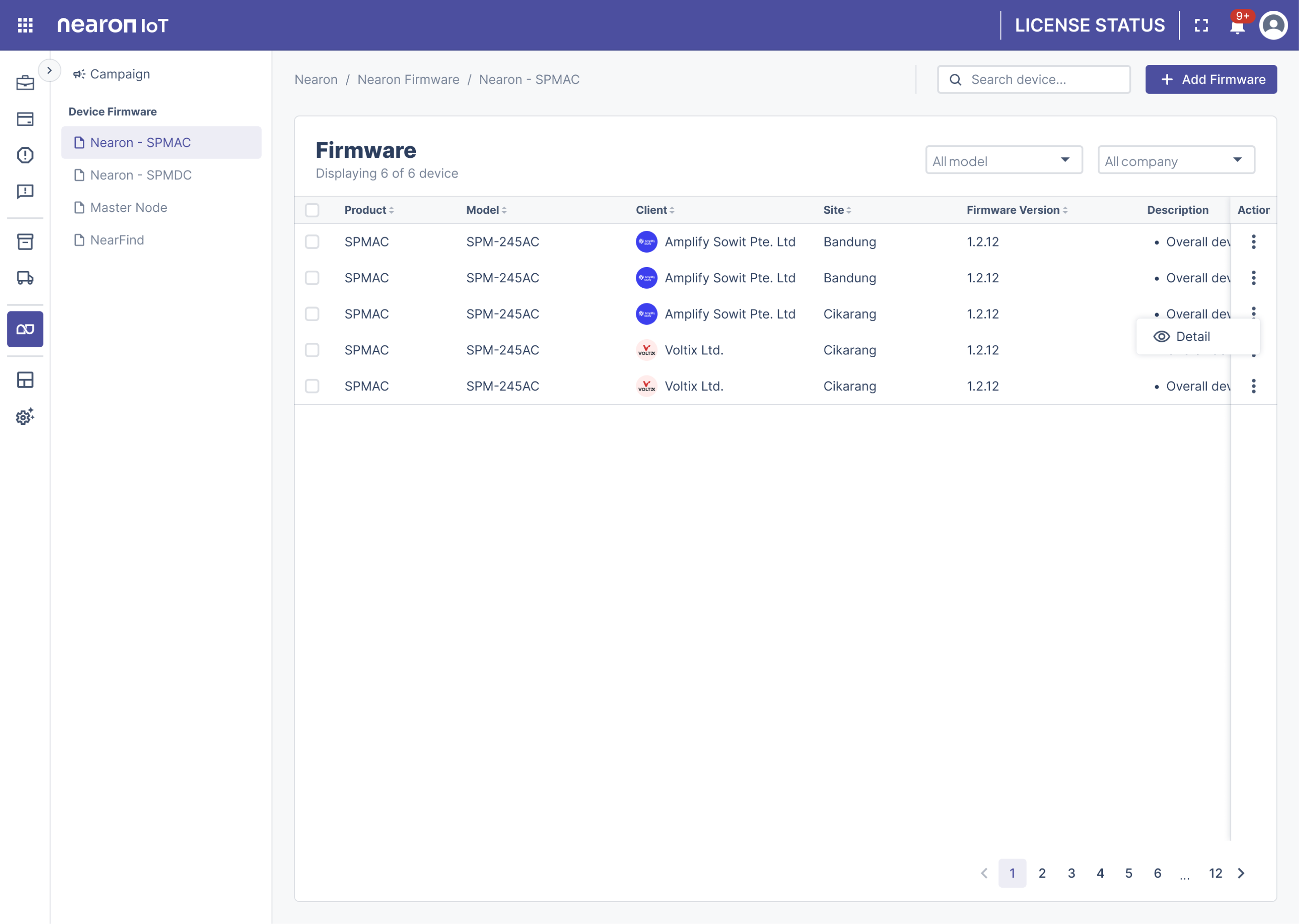Go to Nearon Firmware breadcrumb
The width and height of the screenshot is (1299, 924).
click(408, 80)
